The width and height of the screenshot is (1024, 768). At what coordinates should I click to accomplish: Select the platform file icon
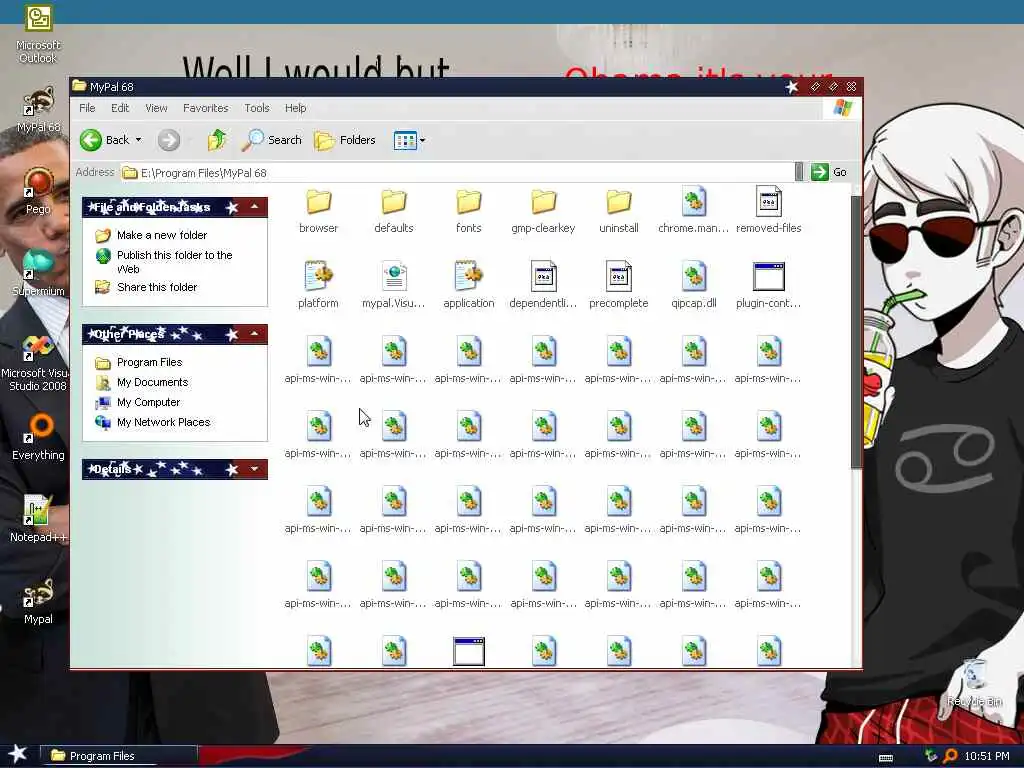(319, 276)
